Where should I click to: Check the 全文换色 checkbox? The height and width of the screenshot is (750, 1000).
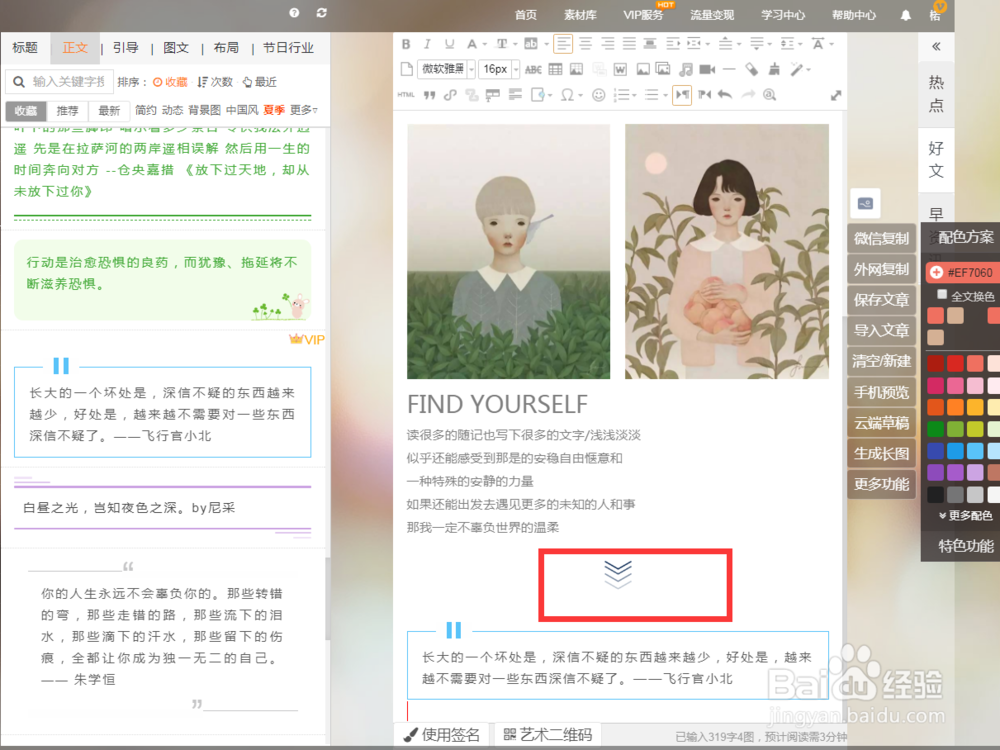[942, 294]
